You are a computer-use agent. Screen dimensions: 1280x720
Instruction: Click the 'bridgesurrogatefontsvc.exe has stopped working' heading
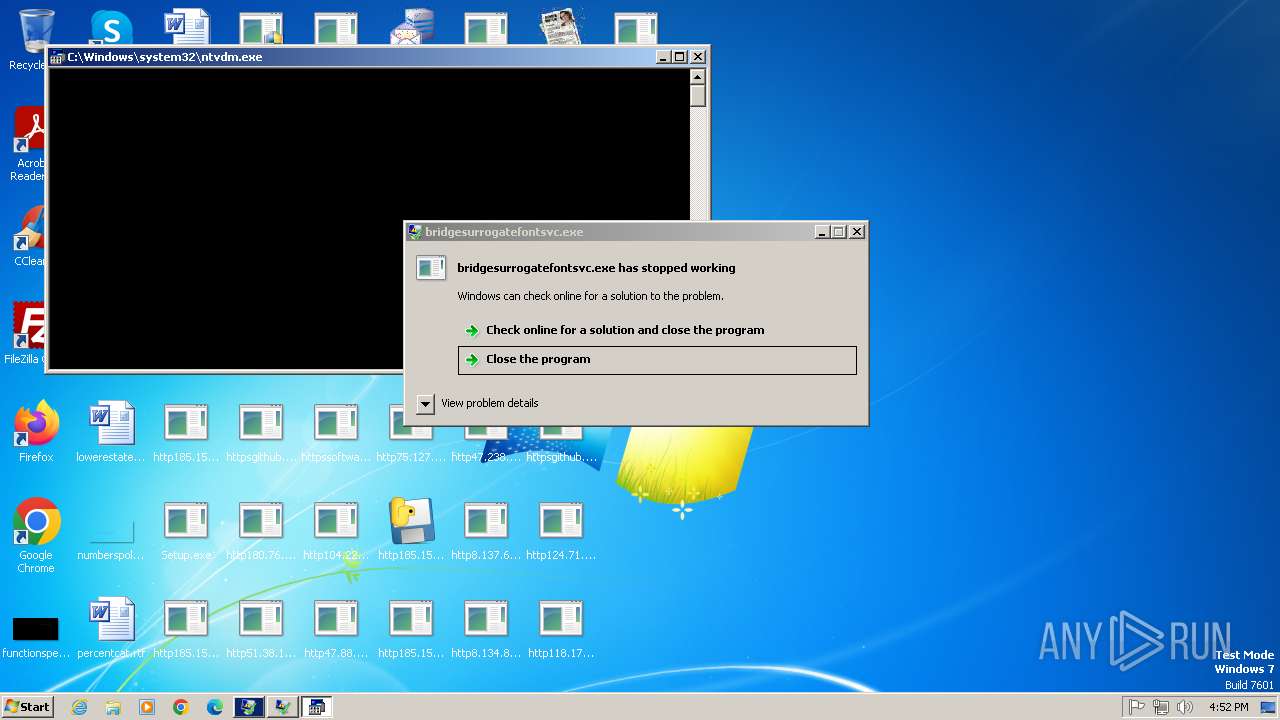(596, 268)
